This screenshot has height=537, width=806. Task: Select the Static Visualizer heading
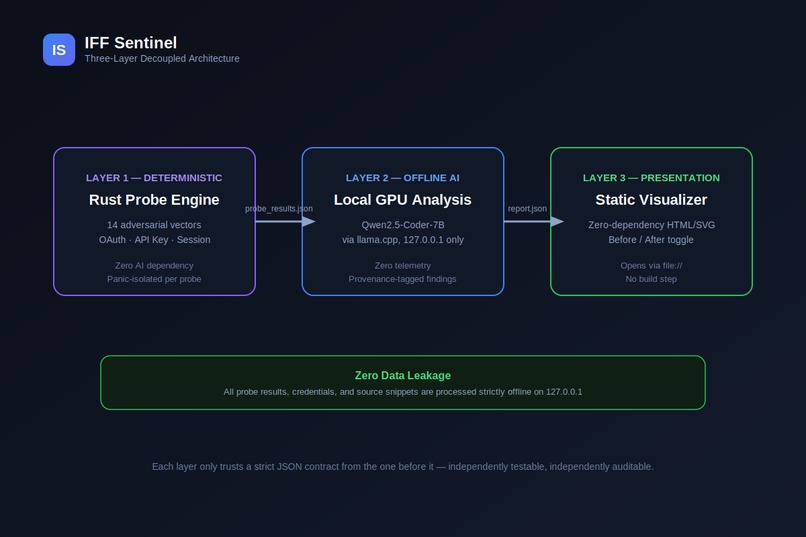coord(651,199)
